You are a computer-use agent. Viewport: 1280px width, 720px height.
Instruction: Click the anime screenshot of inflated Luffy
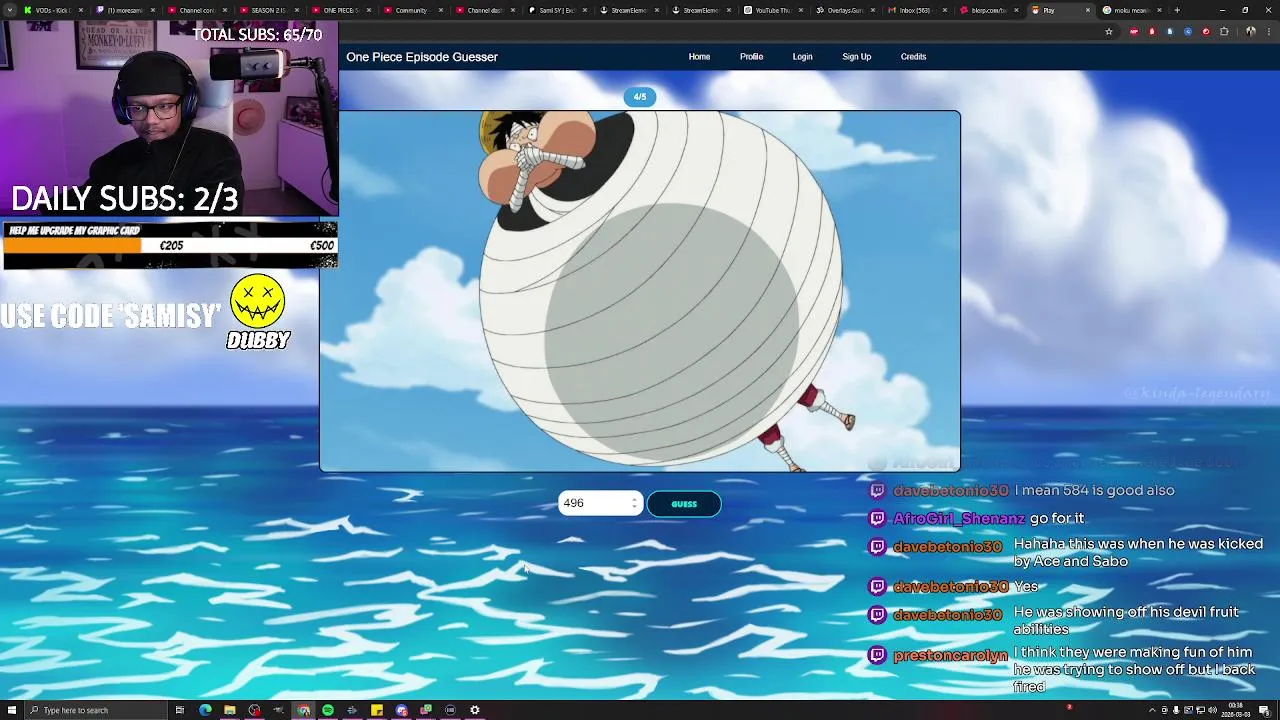click(x=640, y=291)
